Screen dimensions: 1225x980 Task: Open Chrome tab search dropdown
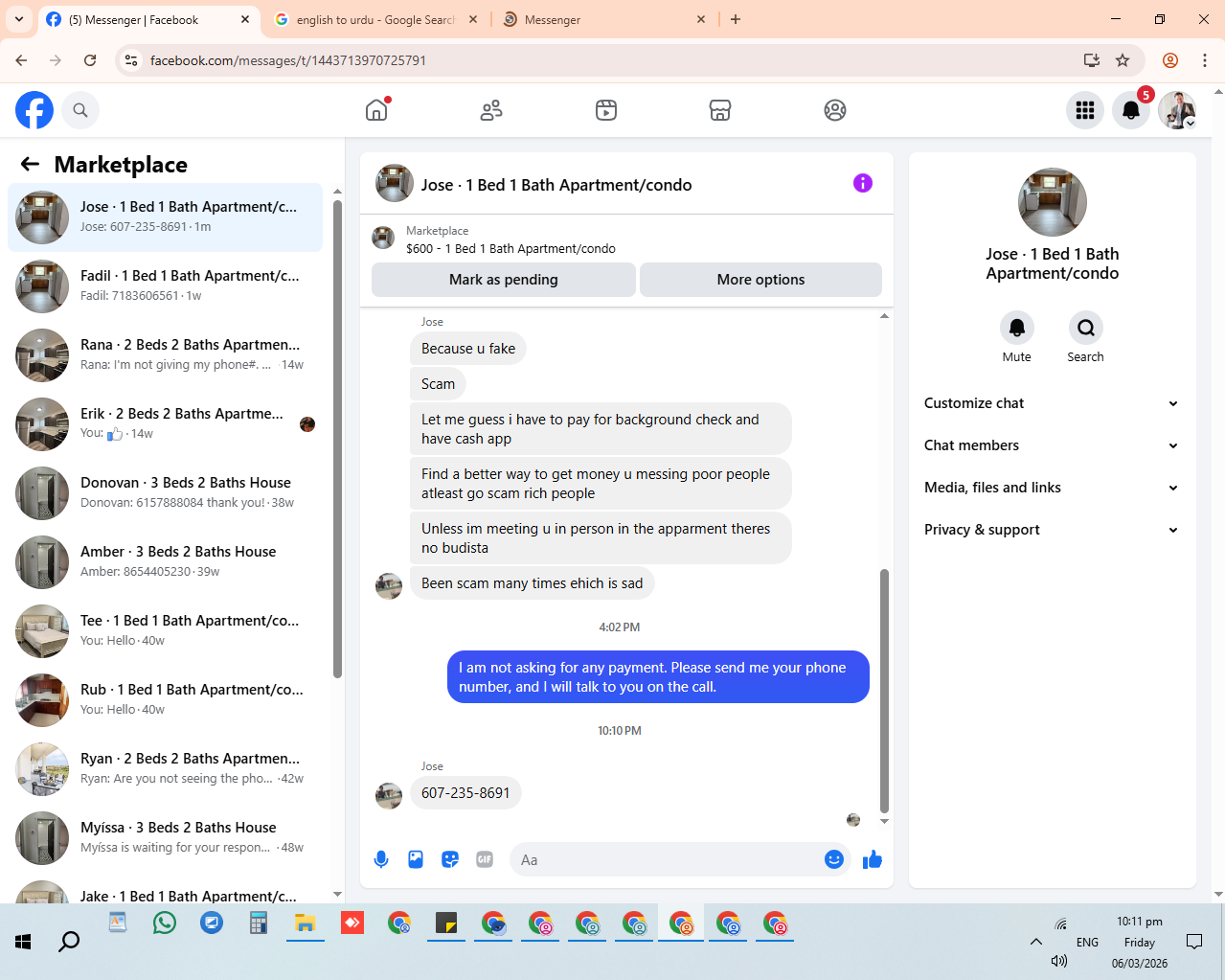coord(19,19)
